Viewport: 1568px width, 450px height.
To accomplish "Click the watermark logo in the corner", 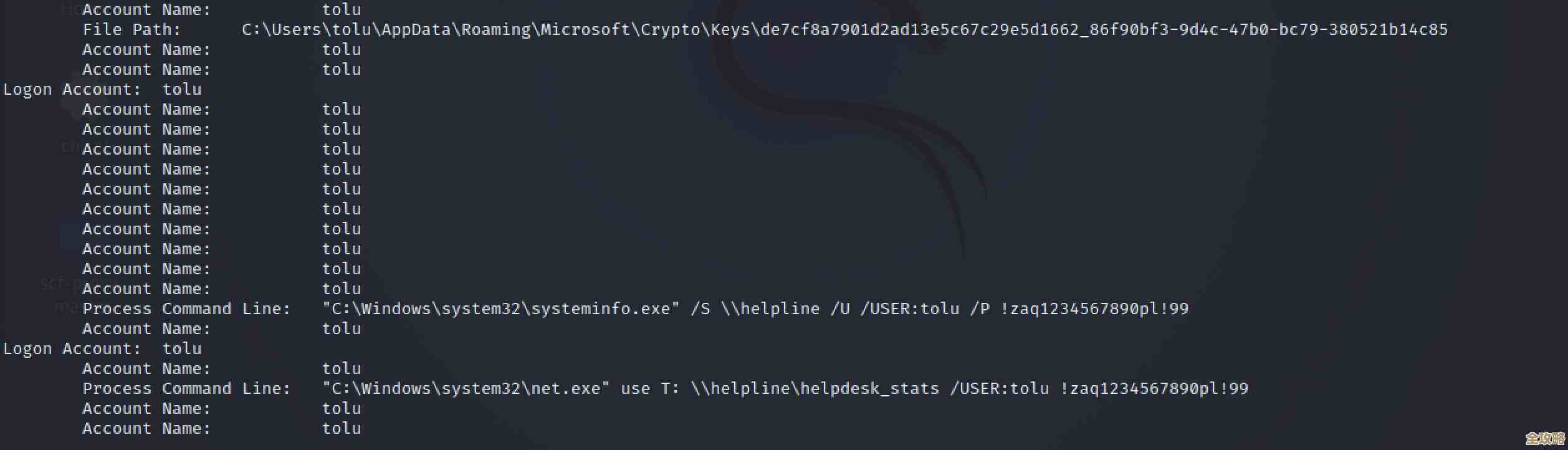I will point(1544,438).
